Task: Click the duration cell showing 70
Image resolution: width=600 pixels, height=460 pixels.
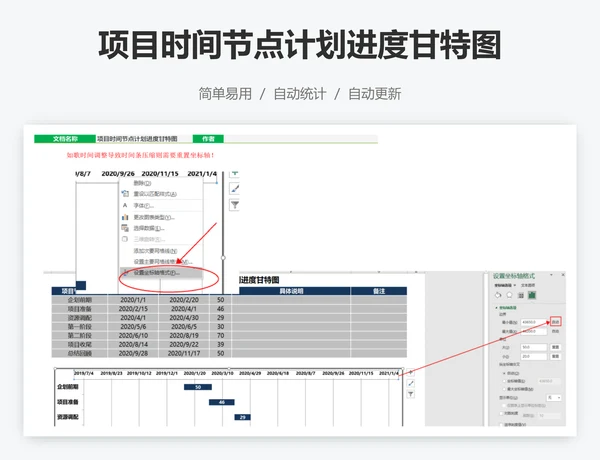Action: click(x=220, y=335)
